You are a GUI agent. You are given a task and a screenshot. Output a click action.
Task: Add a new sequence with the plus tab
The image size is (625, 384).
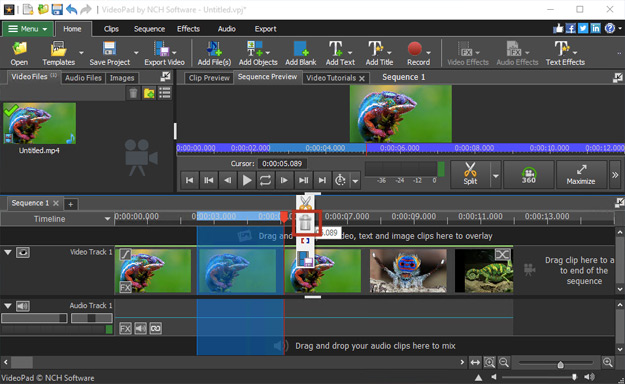(70, 204)
